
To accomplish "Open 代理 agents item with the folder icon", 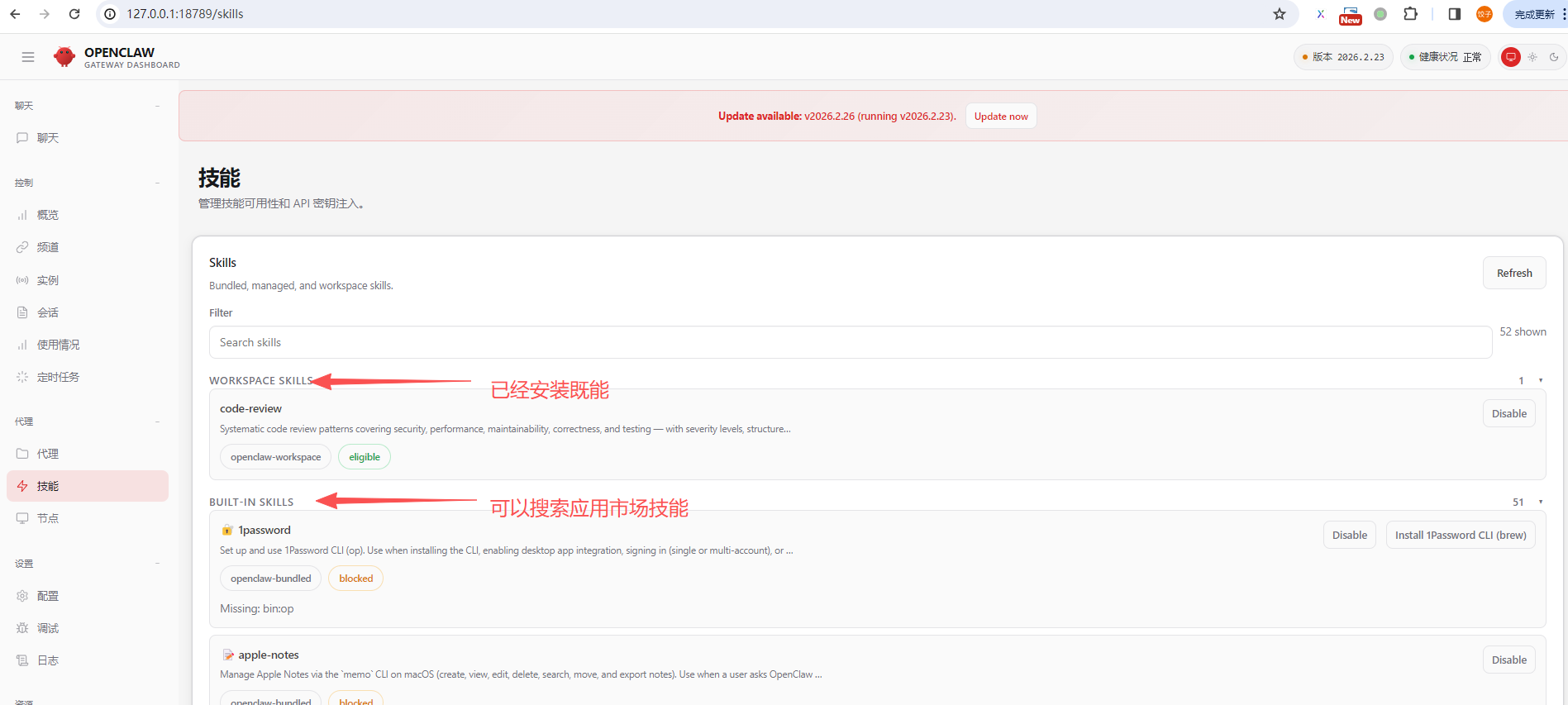I will pyautogui.click(x=88, y=454).
